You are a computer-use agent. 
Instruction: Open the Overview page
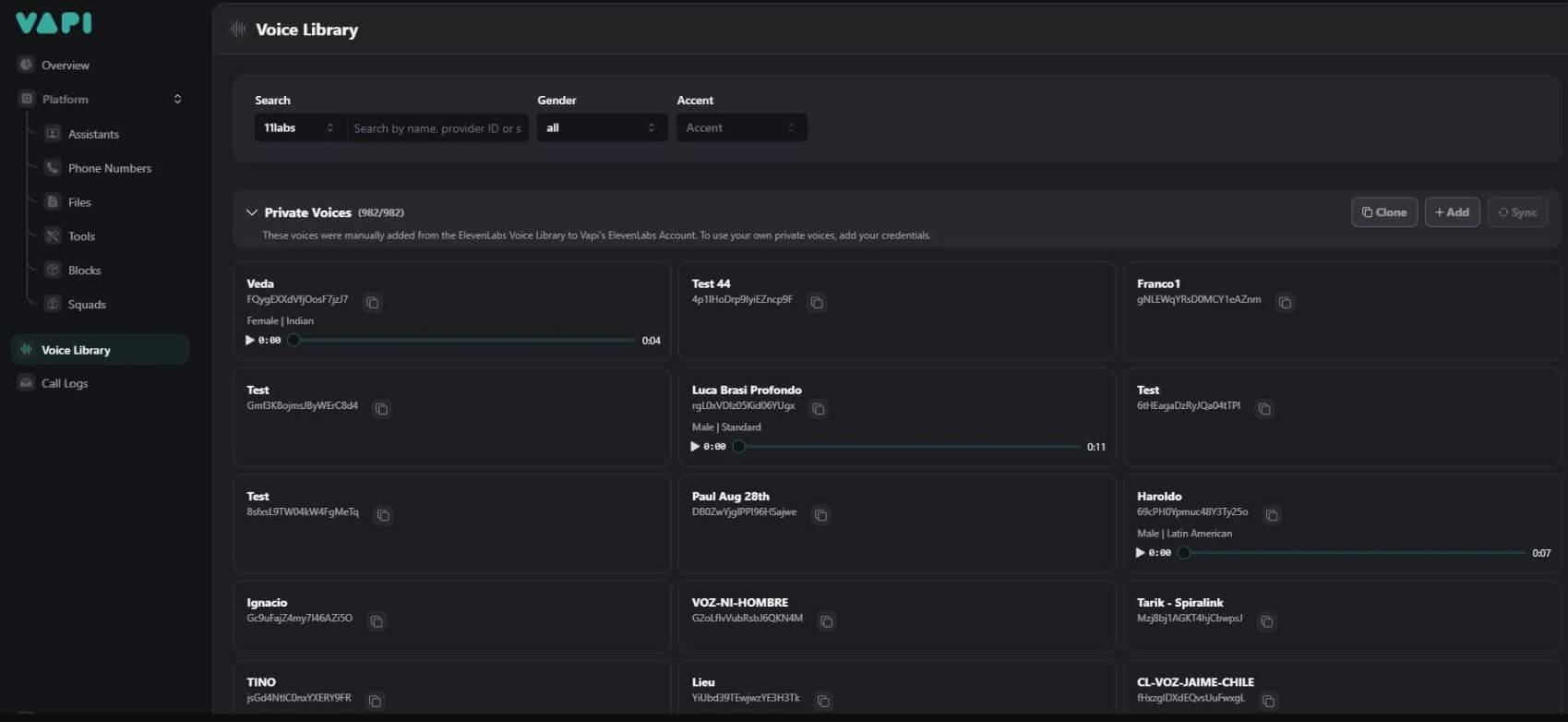tap(65, 66)
